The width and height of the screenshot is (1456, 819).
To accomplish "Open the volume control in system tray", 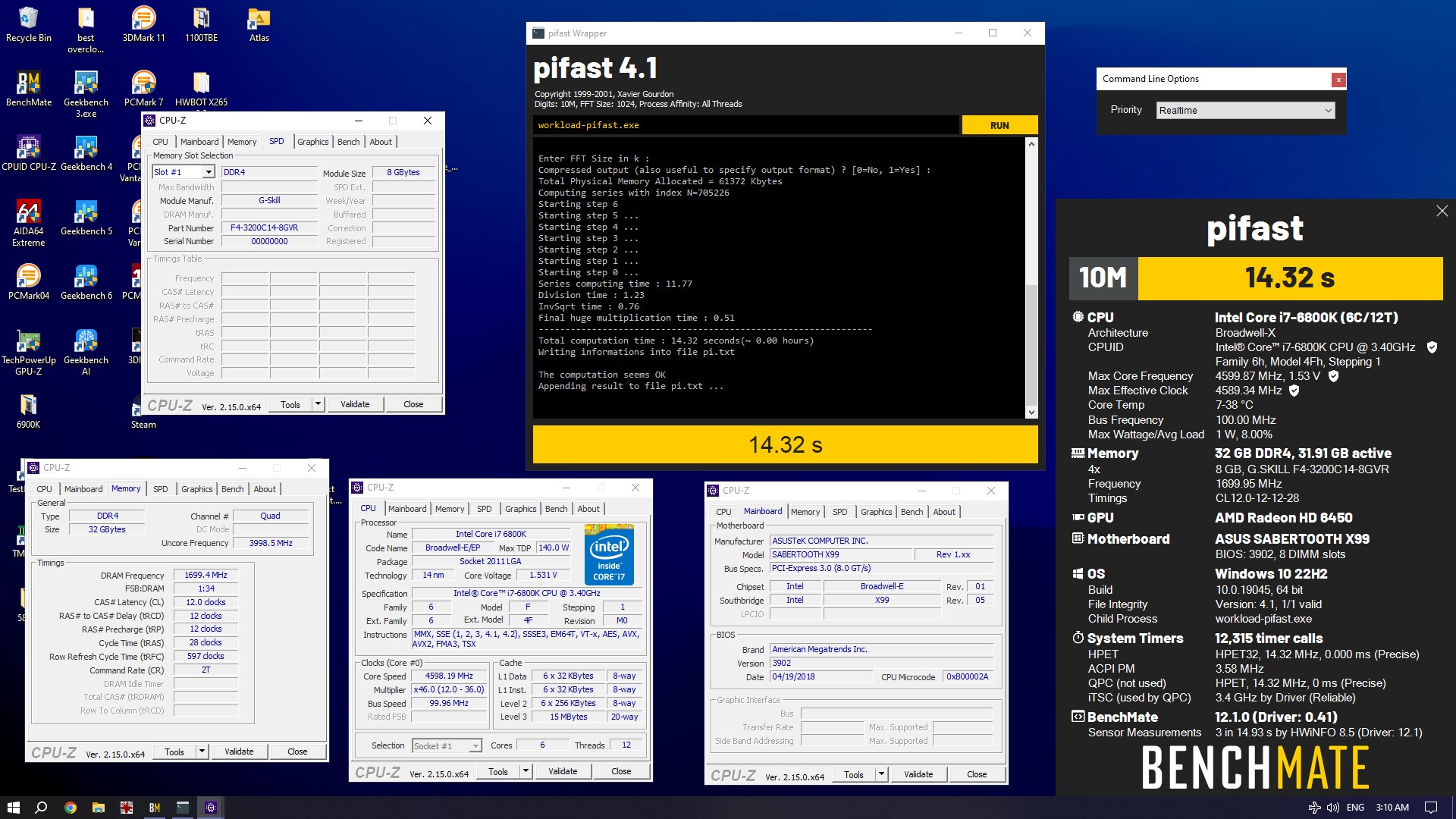I will (1332, 808).
